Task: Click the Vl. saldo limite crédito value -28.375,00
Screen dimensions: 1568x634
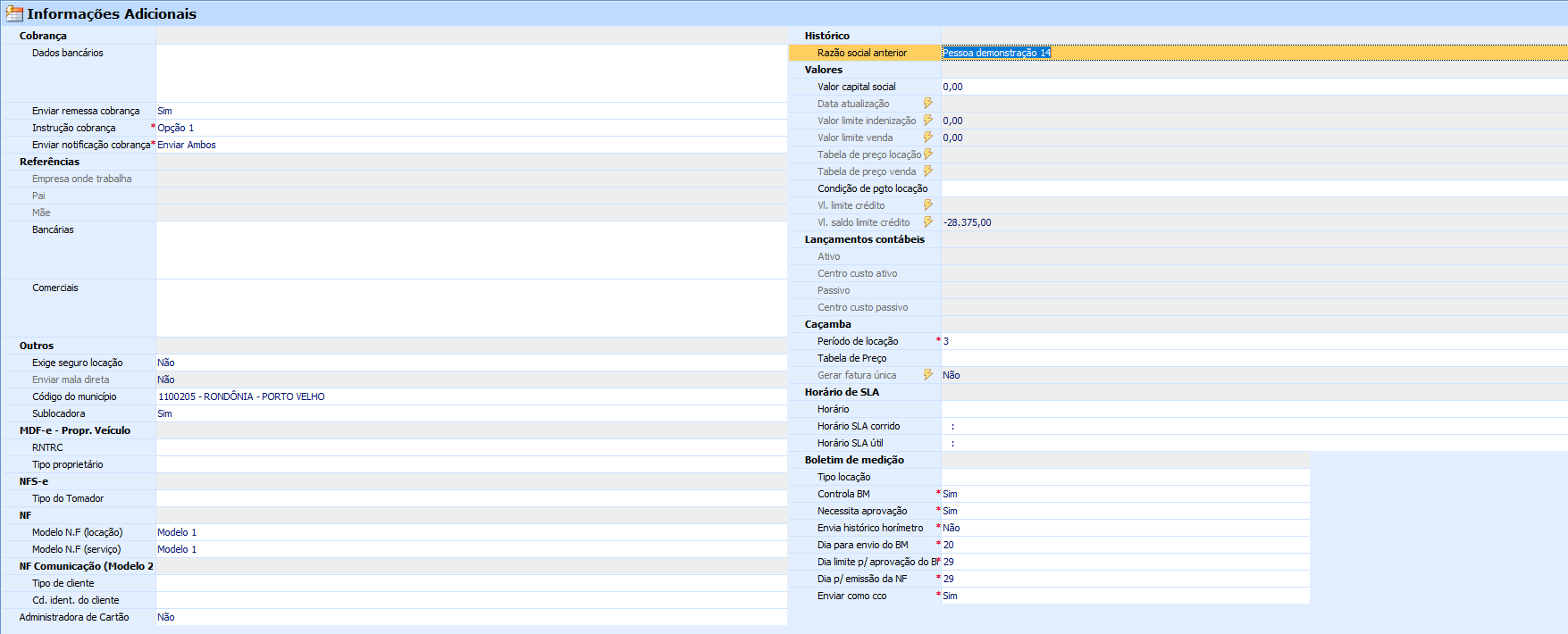Action: click(x=967, y=222)
